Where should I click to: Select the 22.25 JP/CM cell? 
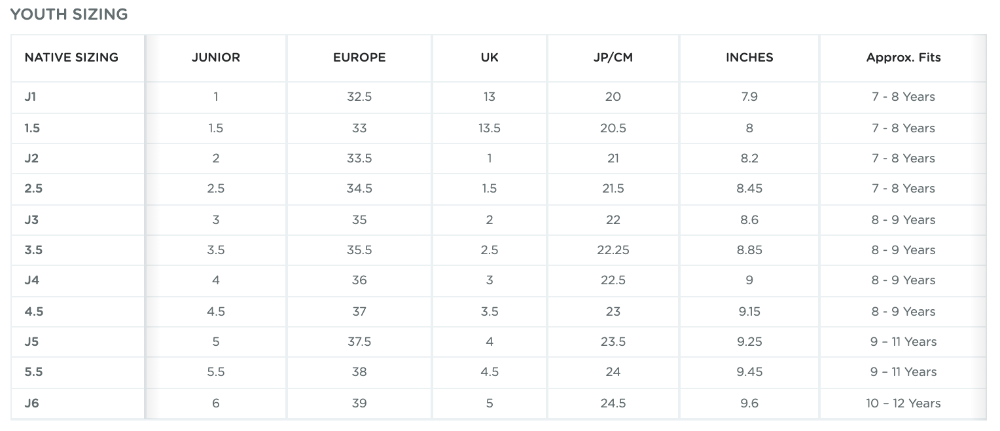coord(613,250)
